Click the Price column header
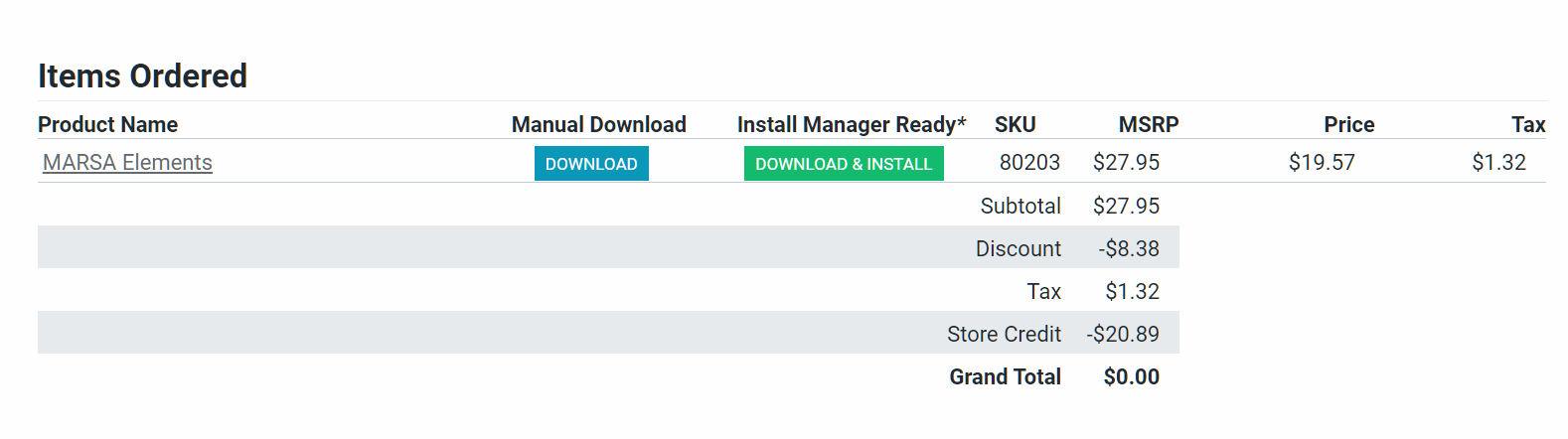1568x439 pixels. coord(1348,125)
